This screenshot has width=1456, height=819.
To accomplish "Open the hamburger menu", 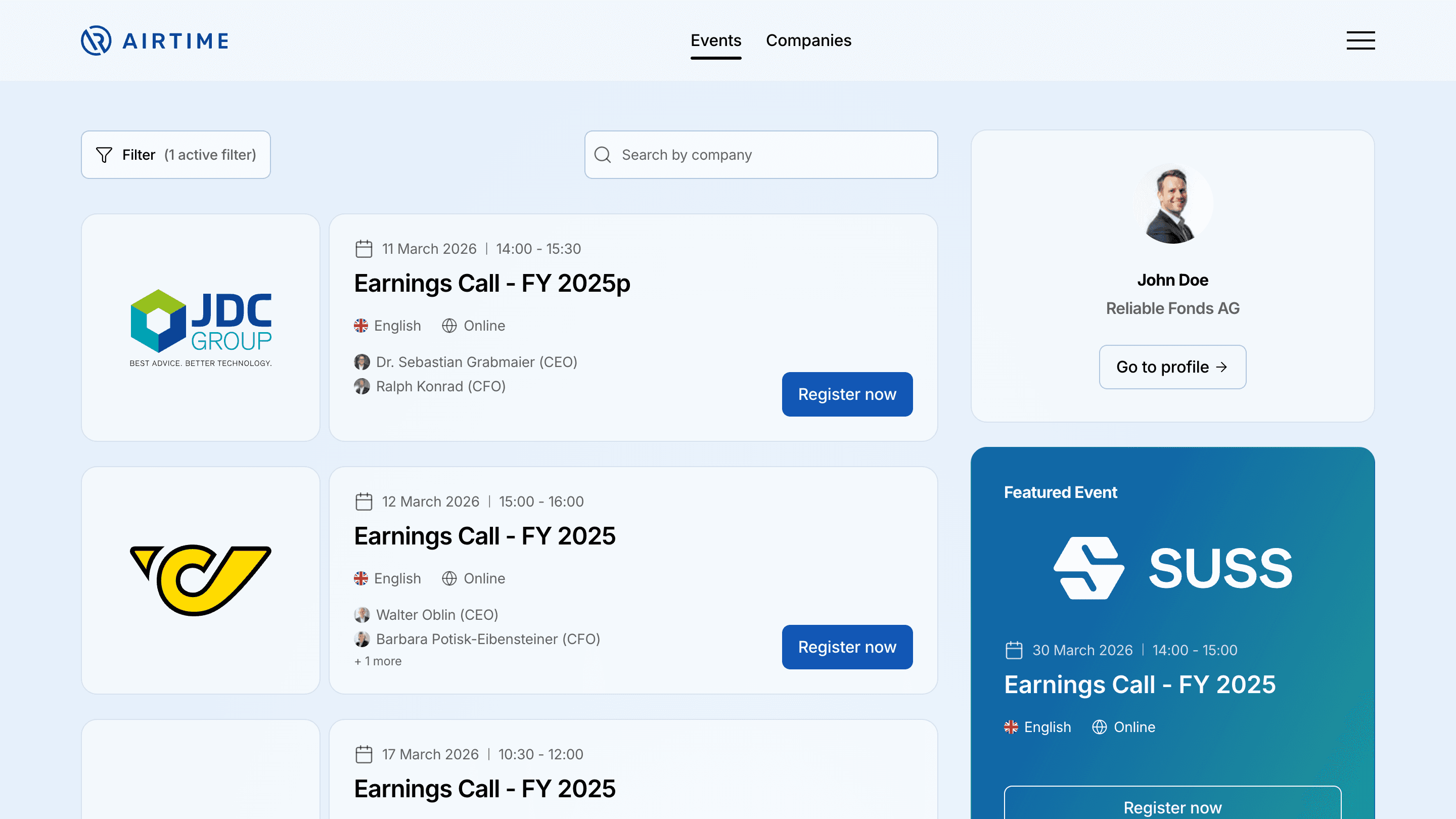I will [1360, 40].
